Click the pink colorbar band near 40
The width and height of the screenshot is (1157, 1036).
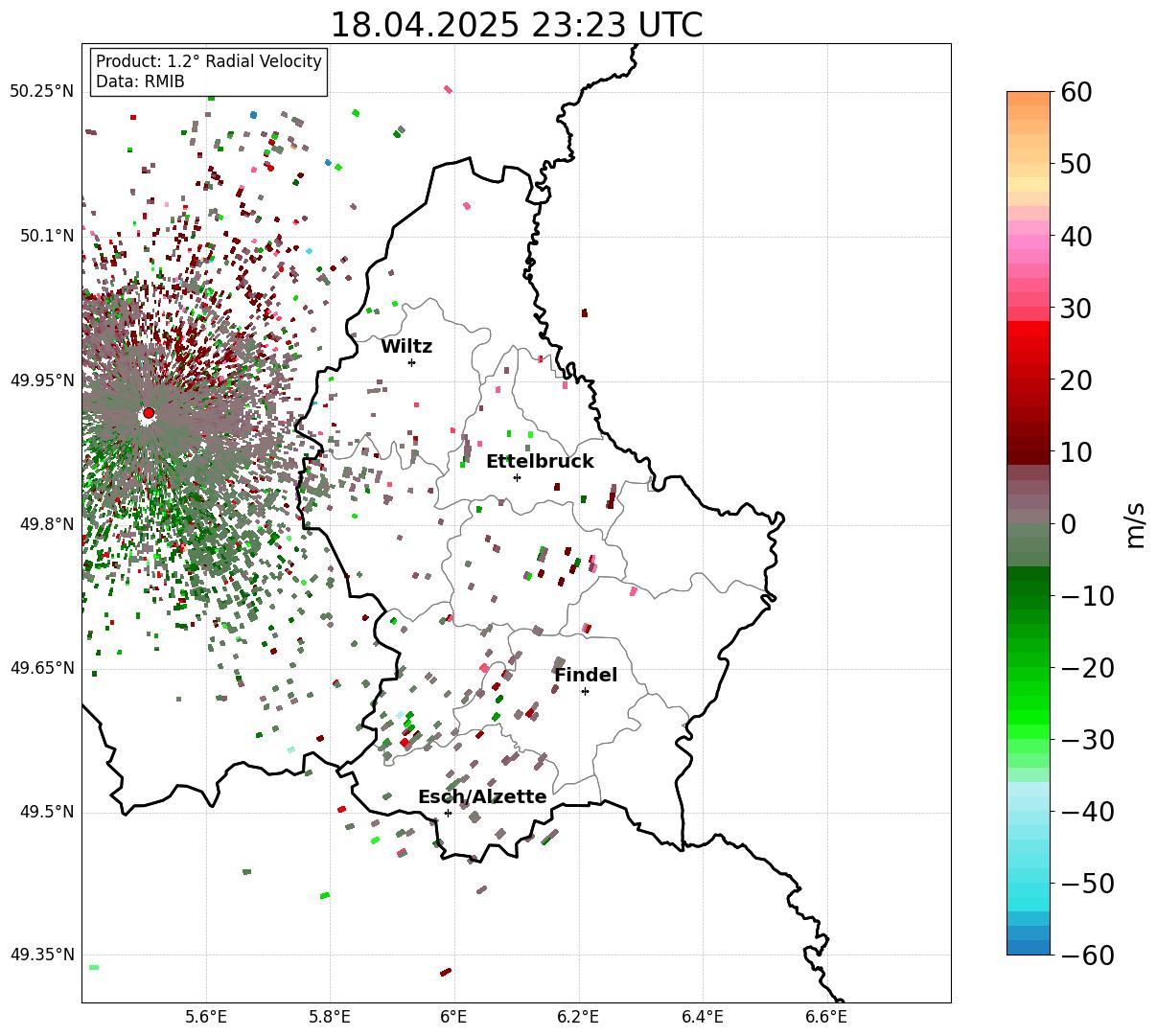coord(1029,242)
